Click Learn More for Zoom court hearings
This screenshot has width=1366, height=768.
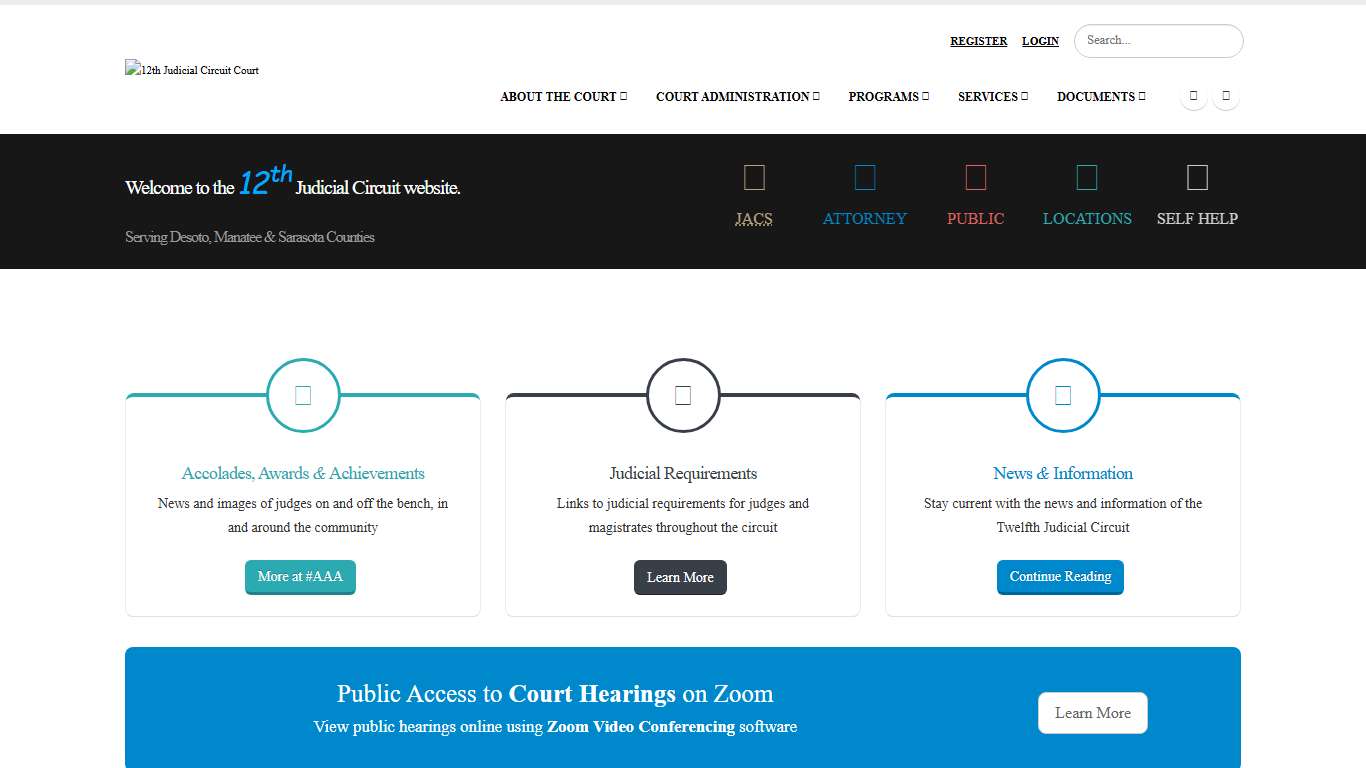(x=1092, y=713)
